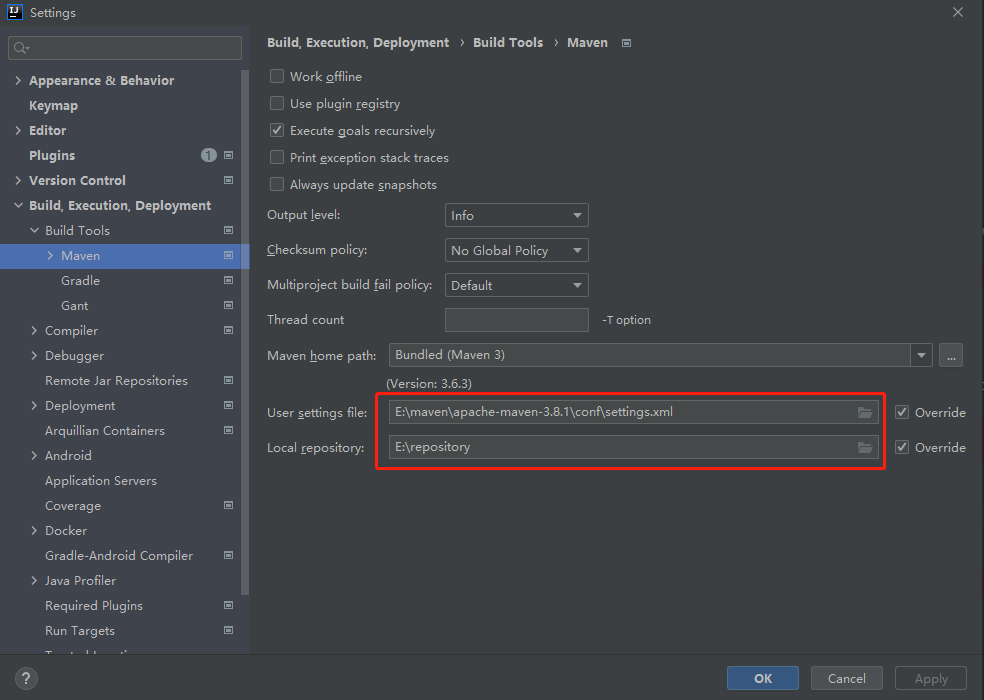The image size is (984, 700).
Task: Click Build, Execution, Deployment breadcrumb
Action: coord(358,43)
